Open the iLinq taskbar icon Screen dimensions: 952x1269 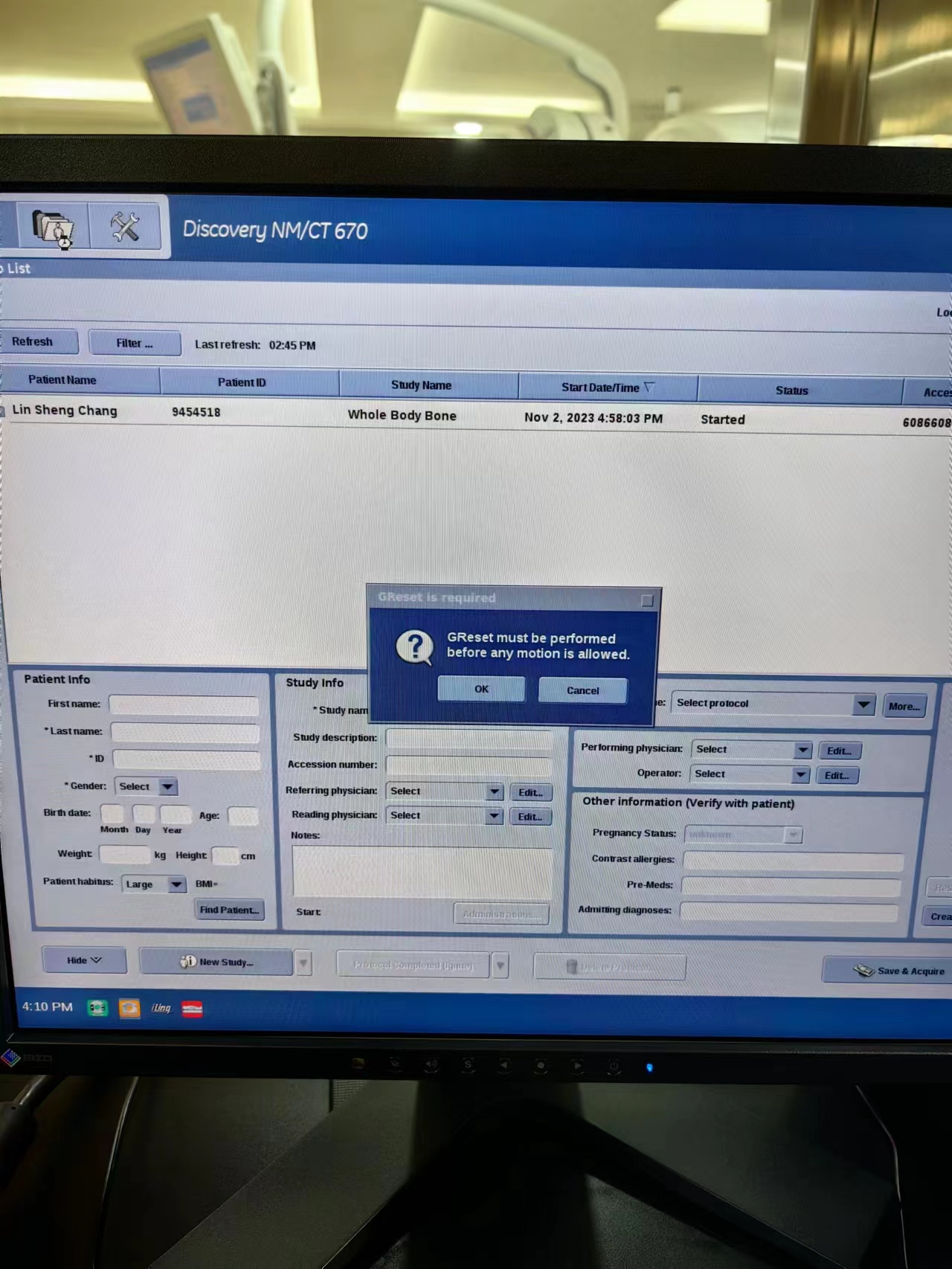(x=161, y=1009)
